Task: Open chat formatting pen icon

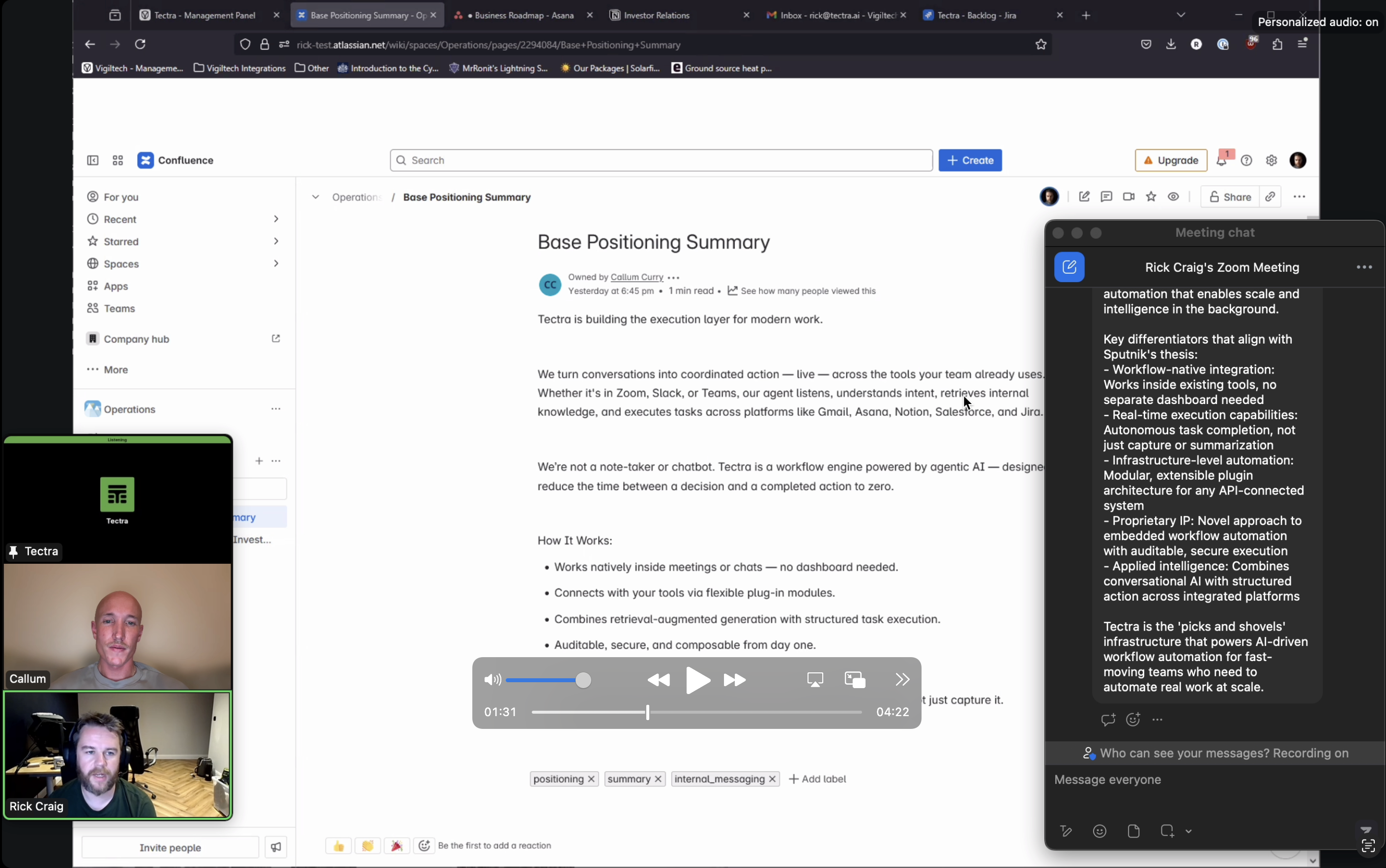Action: [1065, 831]
